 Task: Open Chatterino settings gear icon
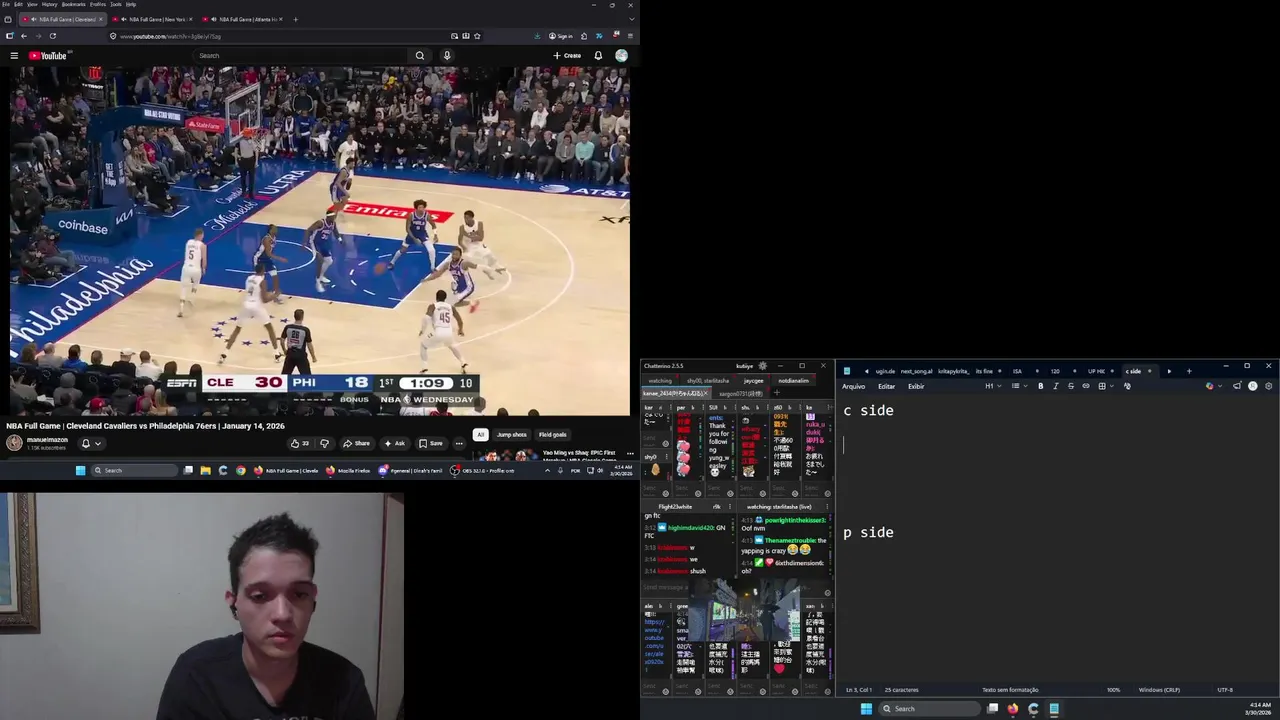tap(763, 366)
